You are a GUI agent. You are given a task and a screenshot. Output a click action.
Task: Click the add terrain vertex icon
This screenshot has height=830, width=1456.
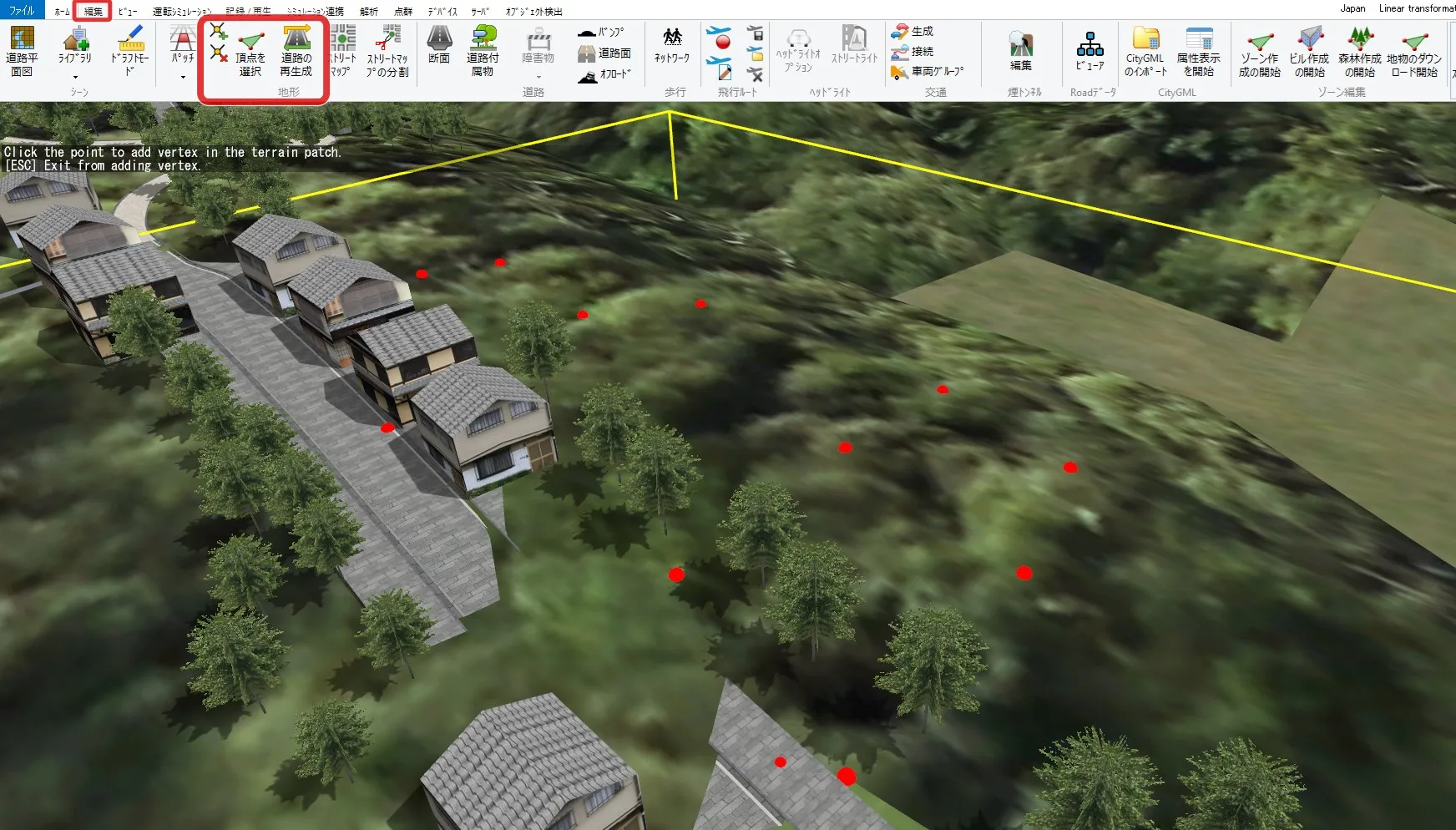(x=218, y=33)
